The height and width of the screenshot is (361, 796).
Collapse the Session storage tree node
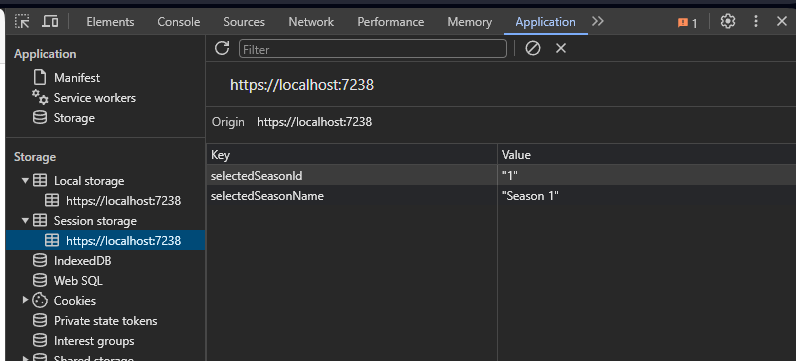point(25,220)
